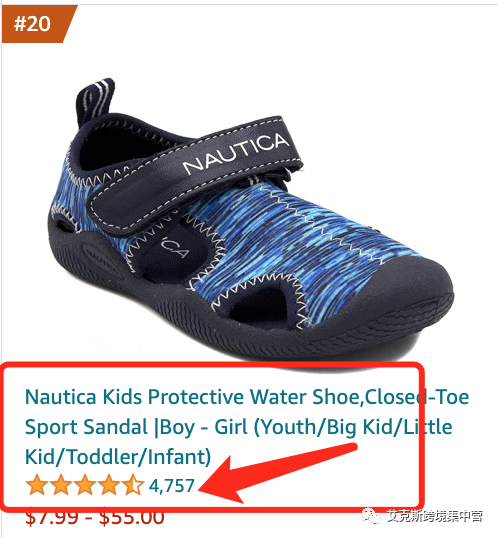This screenshot has width=498, height=538.
Task: Open the blue Nautica shoe product image
Action: tap(252, 220)
